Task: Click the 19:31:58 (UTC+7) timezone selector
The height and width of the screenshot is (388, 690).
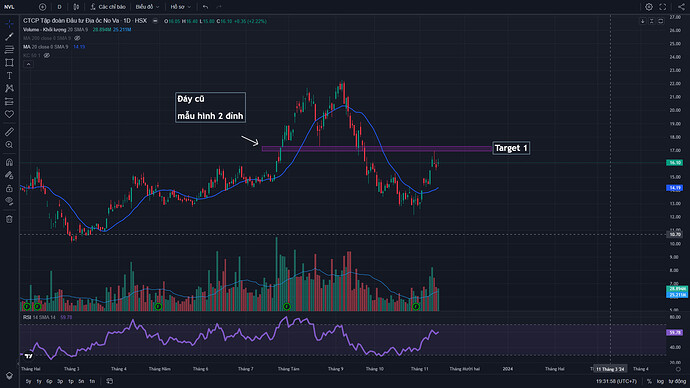Action: click(x=616, y=381)
